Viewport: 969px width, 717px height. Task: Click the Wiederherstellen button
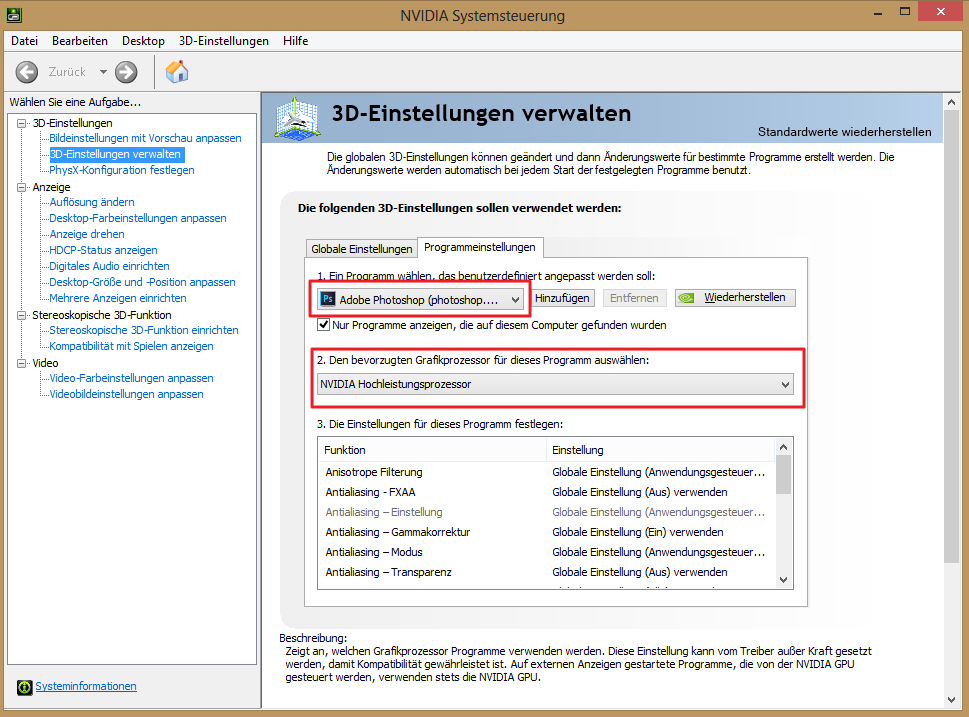point(735,298)
